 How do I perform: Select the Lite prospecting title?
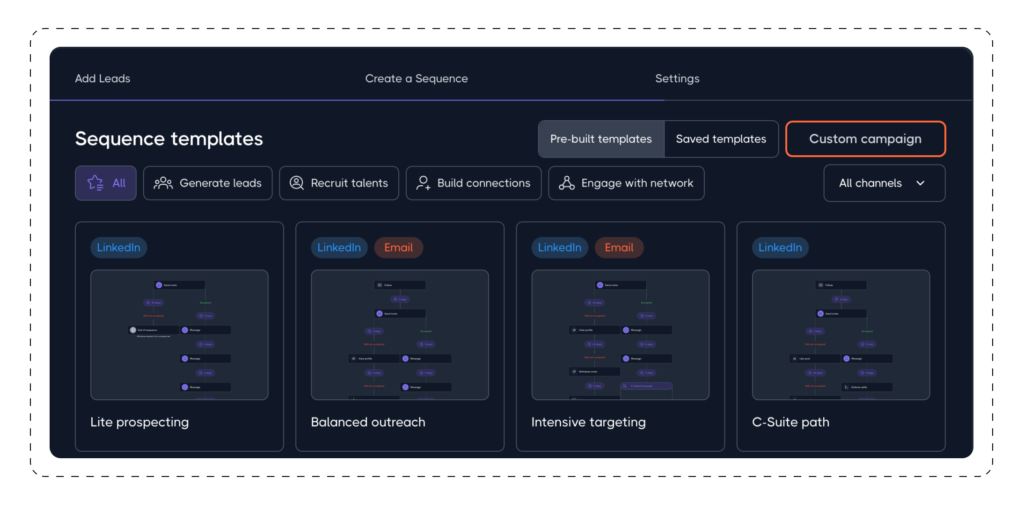click(x=139, y=422)
